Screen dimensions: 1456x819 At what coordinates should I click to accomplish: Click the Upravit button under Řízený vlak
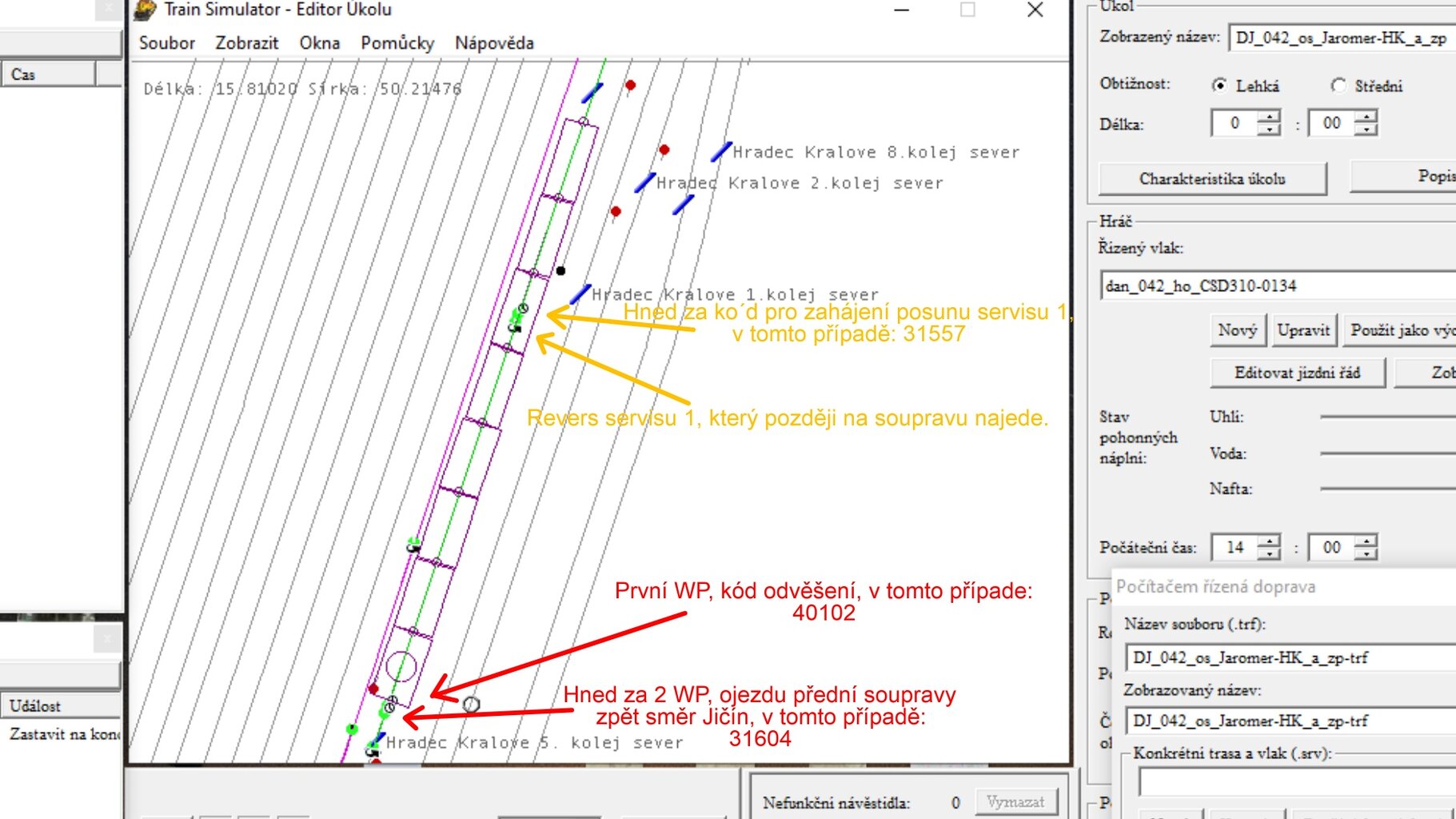pos(1302,330)
